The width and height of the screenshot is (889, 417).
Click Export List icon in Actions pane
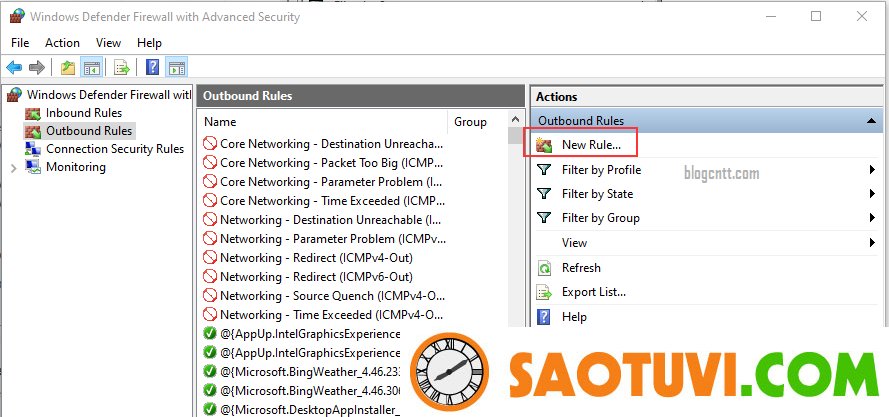(544, 293)
